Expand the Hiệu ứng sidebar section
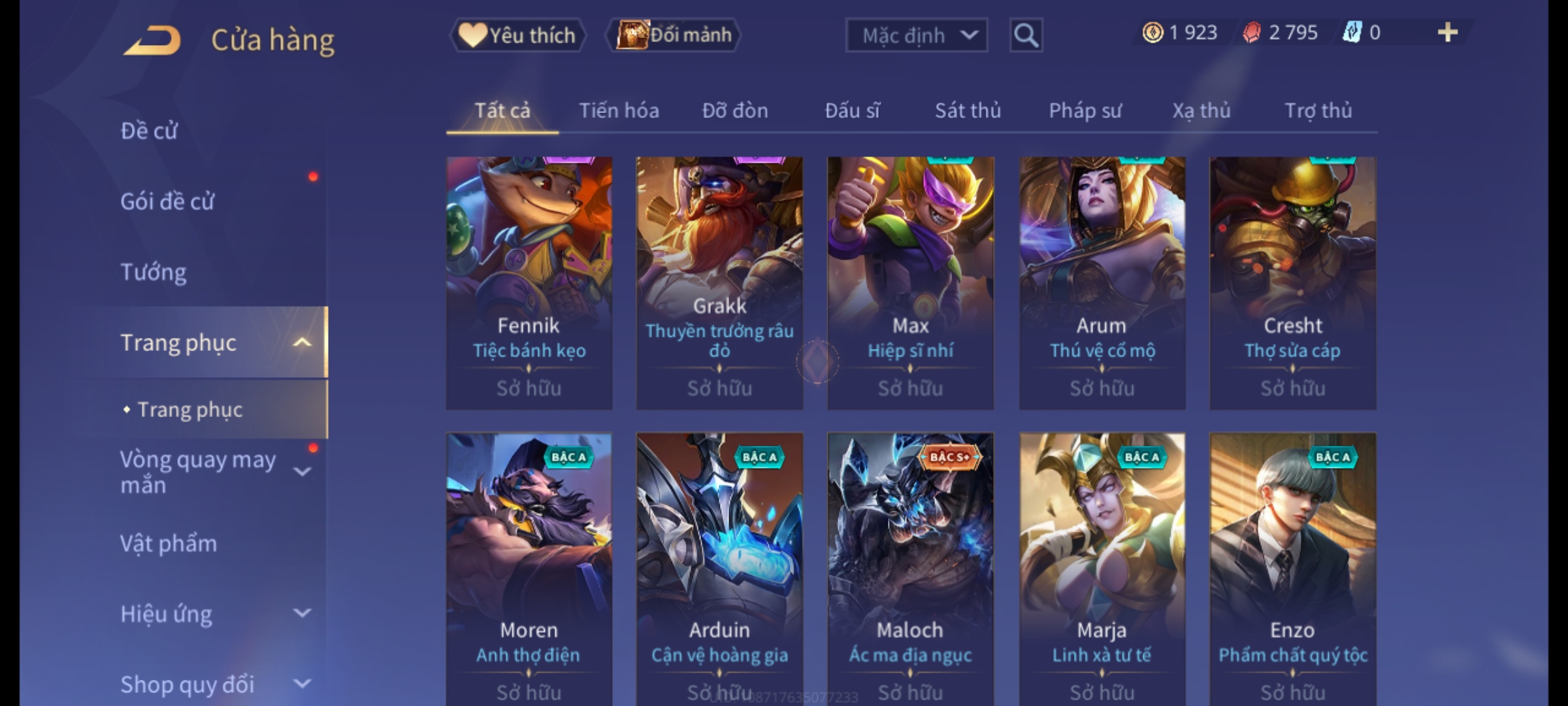Viewport: 1568px width, 706px height. pyautogui.click(x=302, y=613)
